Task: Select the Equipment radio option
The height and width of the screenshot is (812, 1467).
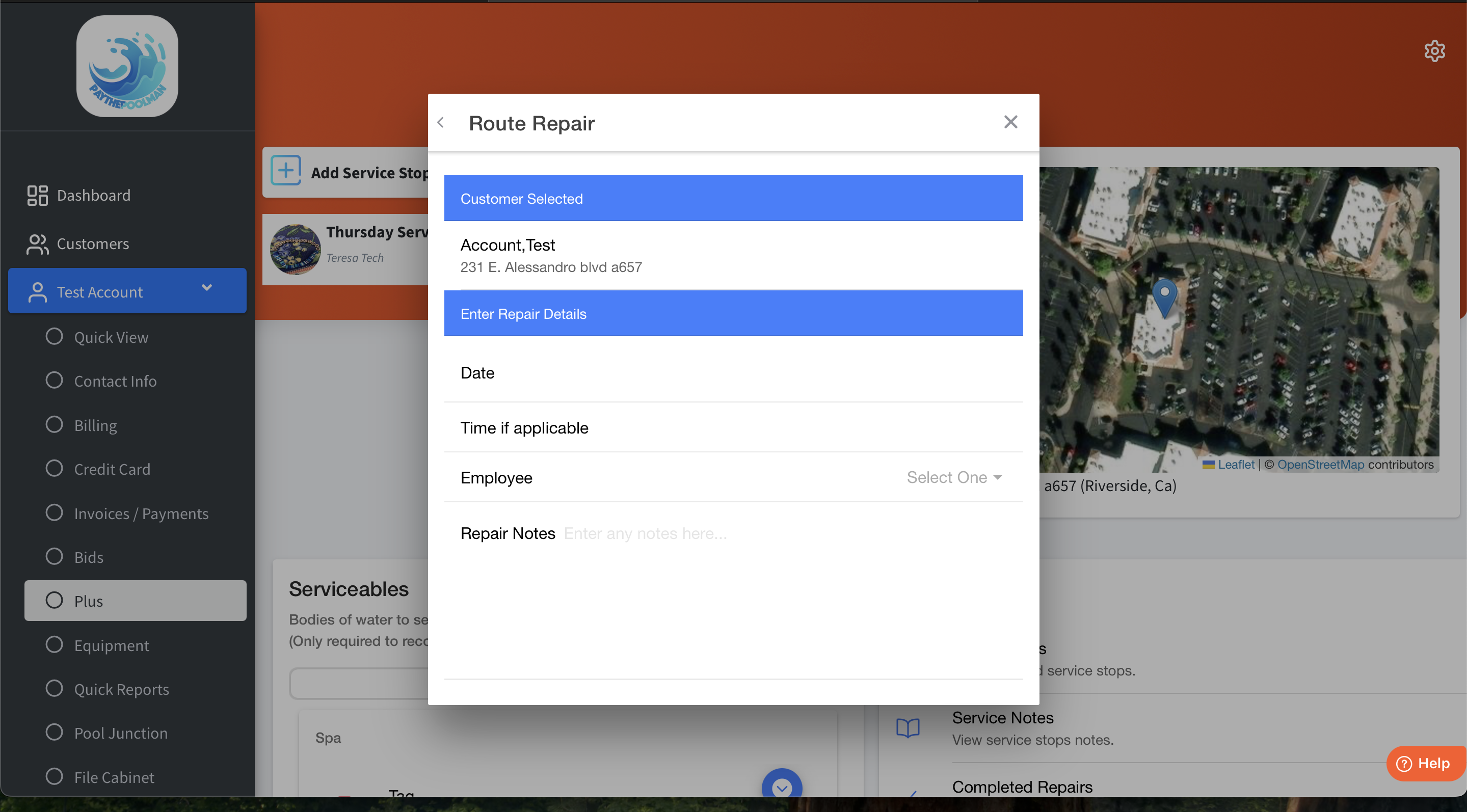Action: click(x=54, y=644)
